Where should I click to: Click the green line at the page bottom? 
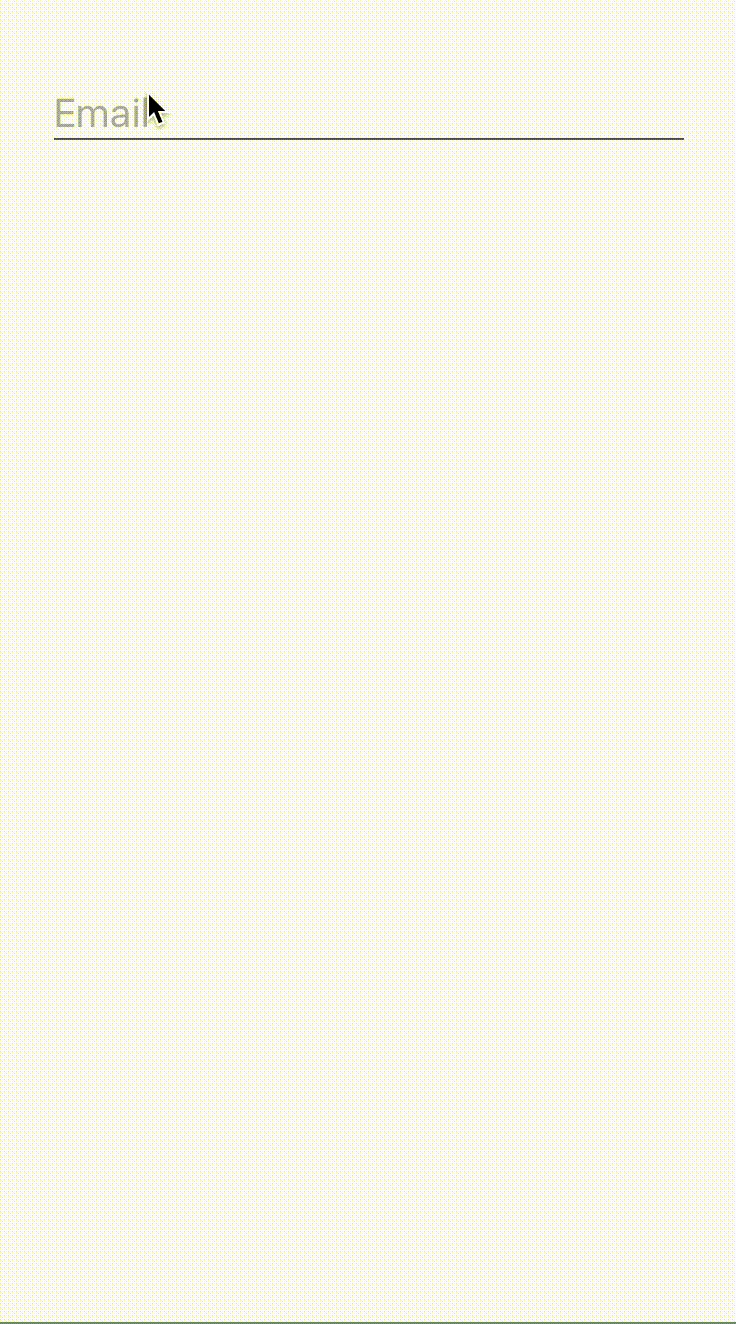pyautogui.click(x=368, y=1322)
